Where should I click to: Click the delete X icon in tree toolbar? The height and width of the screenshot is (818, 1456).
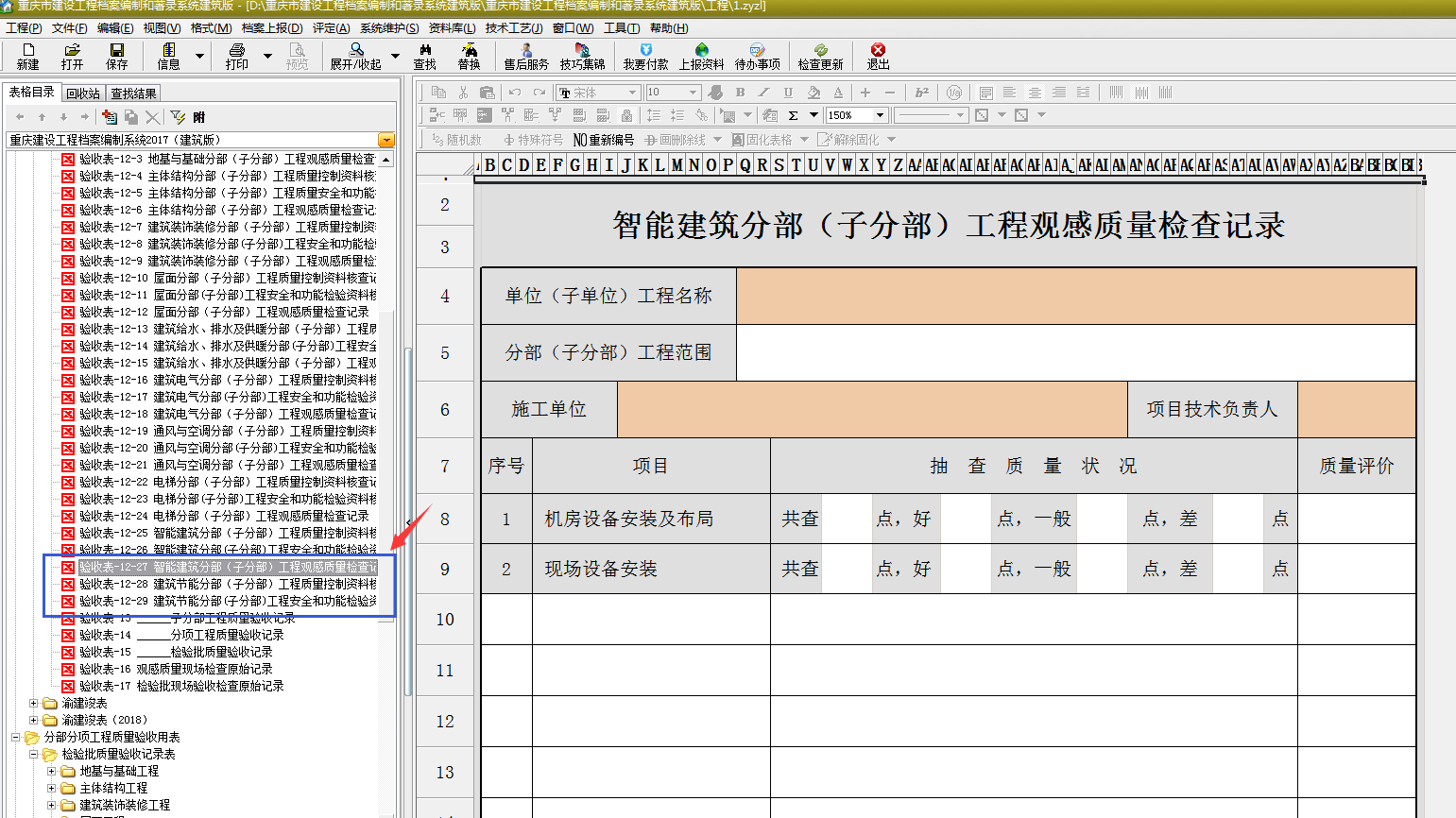click(x=152, y=117)
